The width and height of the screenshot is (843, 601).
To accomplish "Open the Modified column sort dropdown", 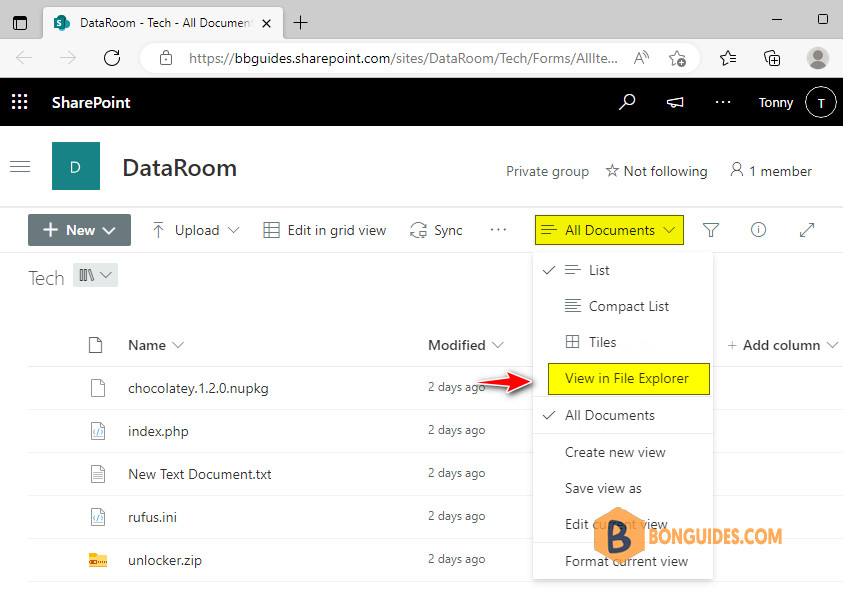I will coord(498,345).
